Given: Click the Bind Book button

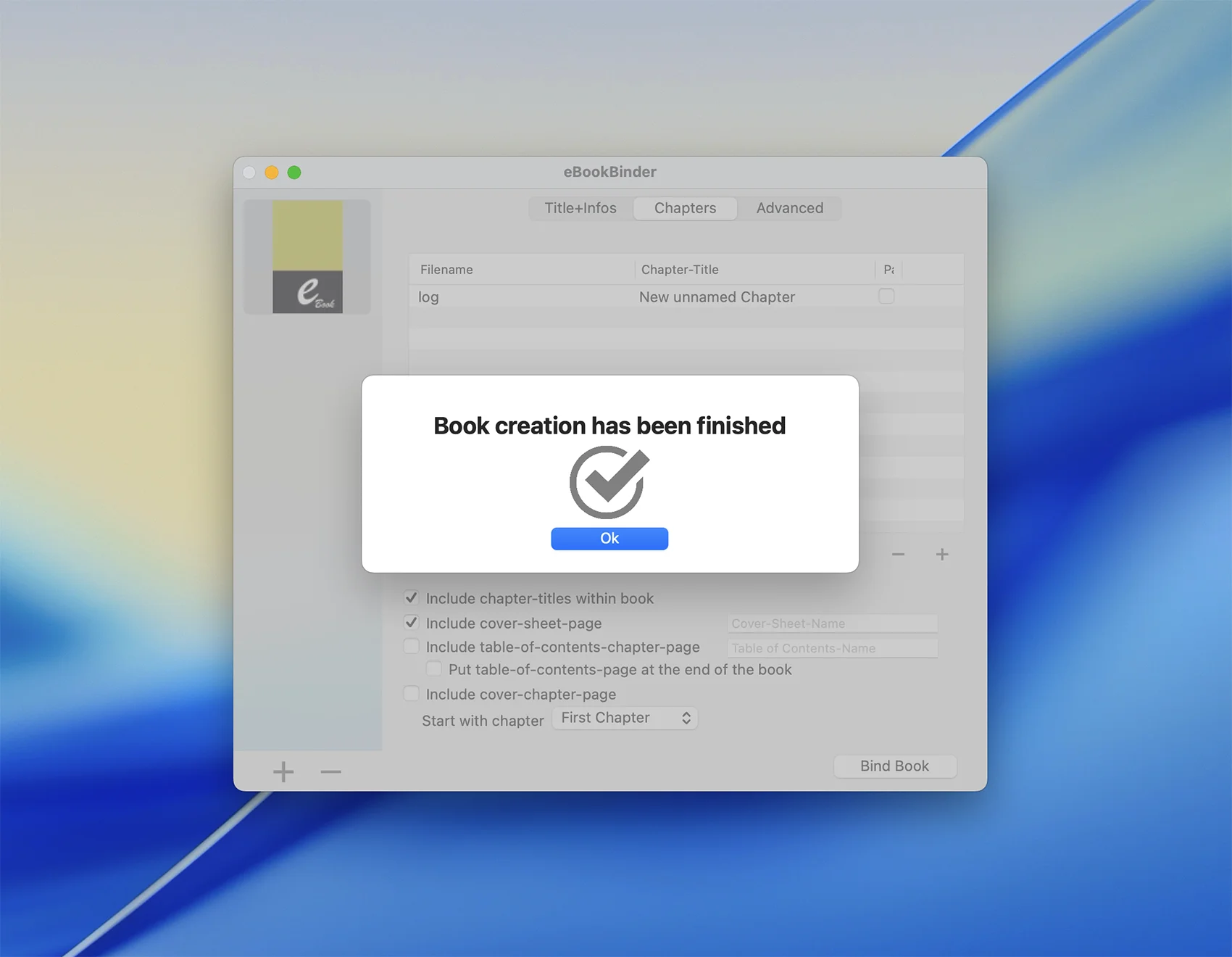Looking at the screenshot, I should (x=894, y=766).
